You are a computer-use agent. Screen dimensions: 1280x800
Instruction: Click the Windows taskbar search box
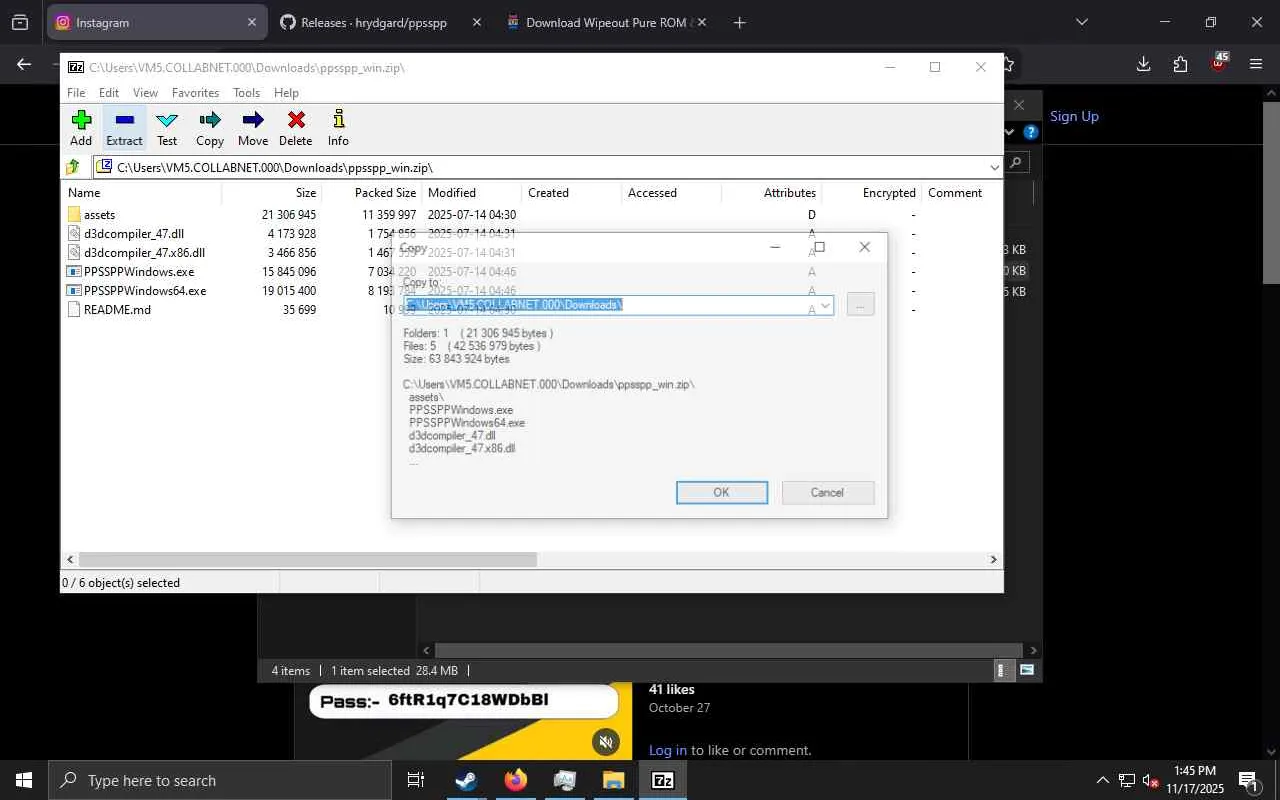click(x=220, y=780)
